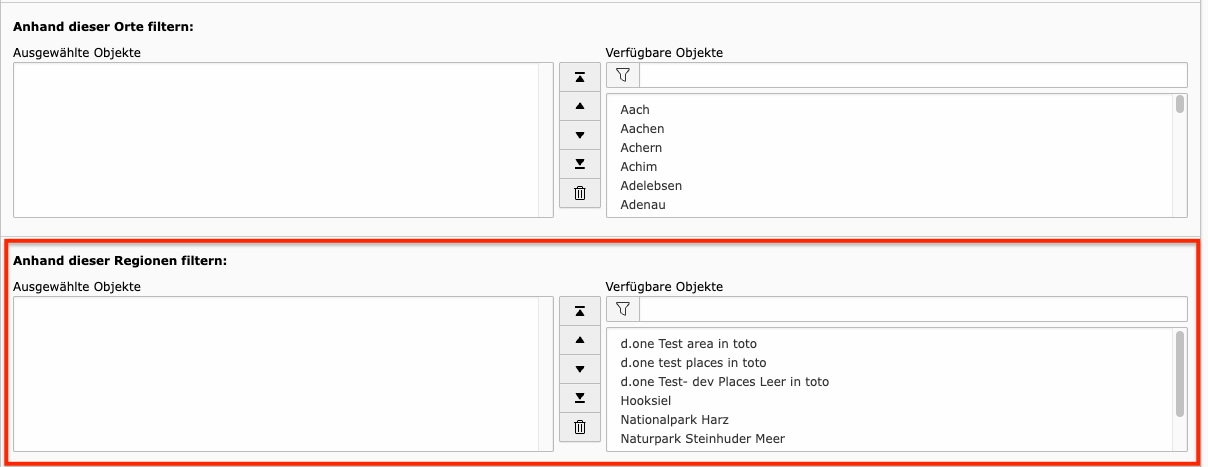Choose Adelebsen in the Orte list
Viewport: 1208px width, 467px height.
click(651, 186)
